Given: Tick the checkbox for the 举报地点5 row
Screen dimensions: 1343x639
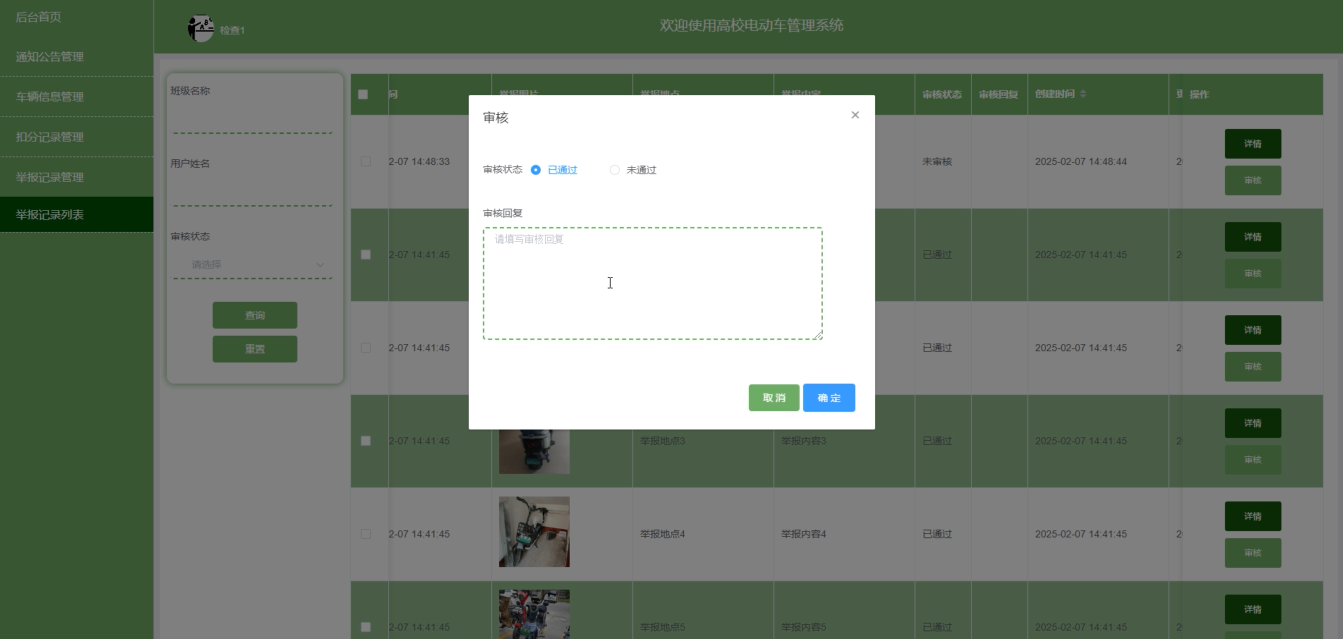Looking at the screenshot, I should (x=365, y=627).
